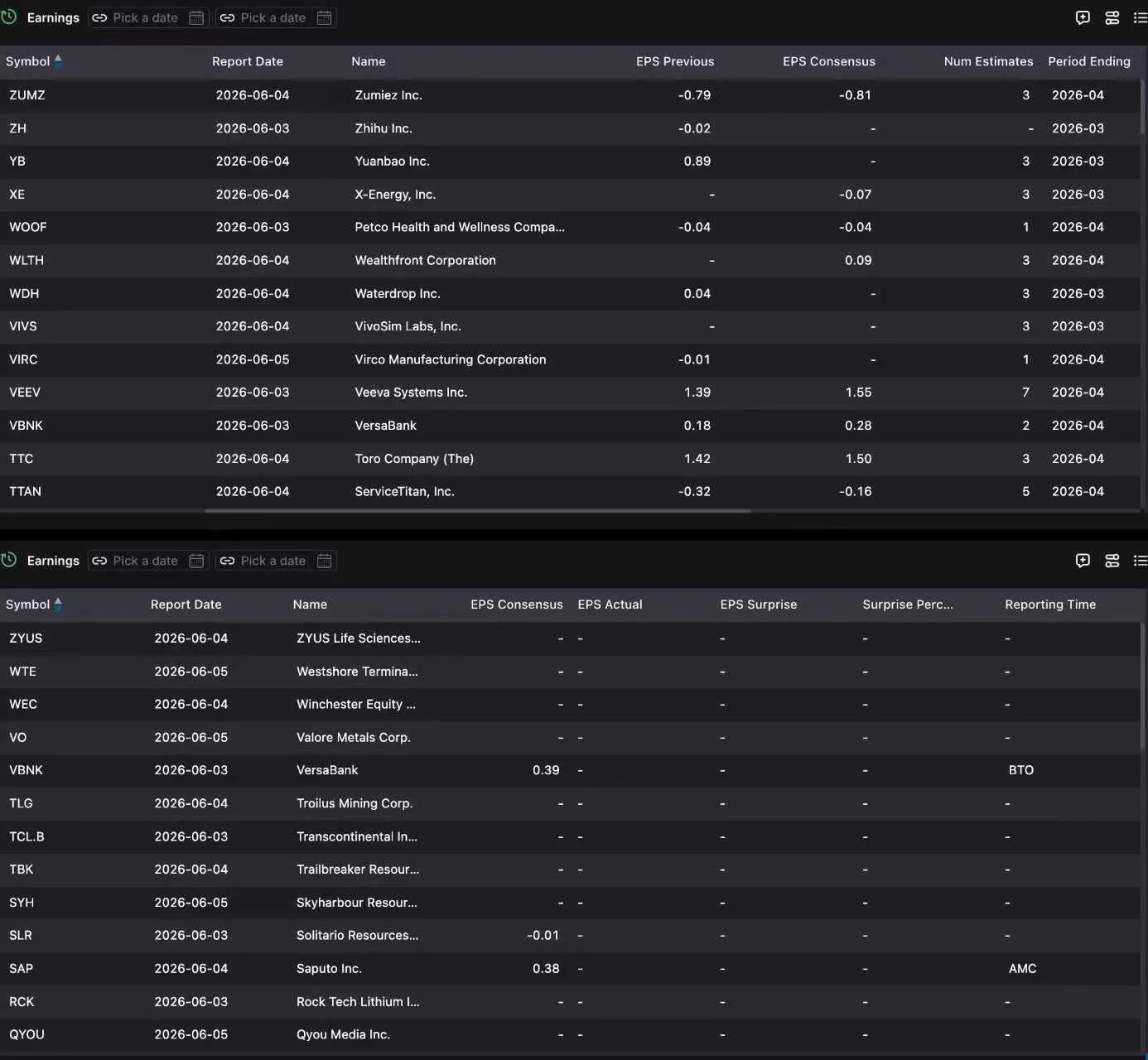Select 'Rock Tech Lithium I...' name cell
This screenshot has height=1060, width=1148.
point(358,1002)
